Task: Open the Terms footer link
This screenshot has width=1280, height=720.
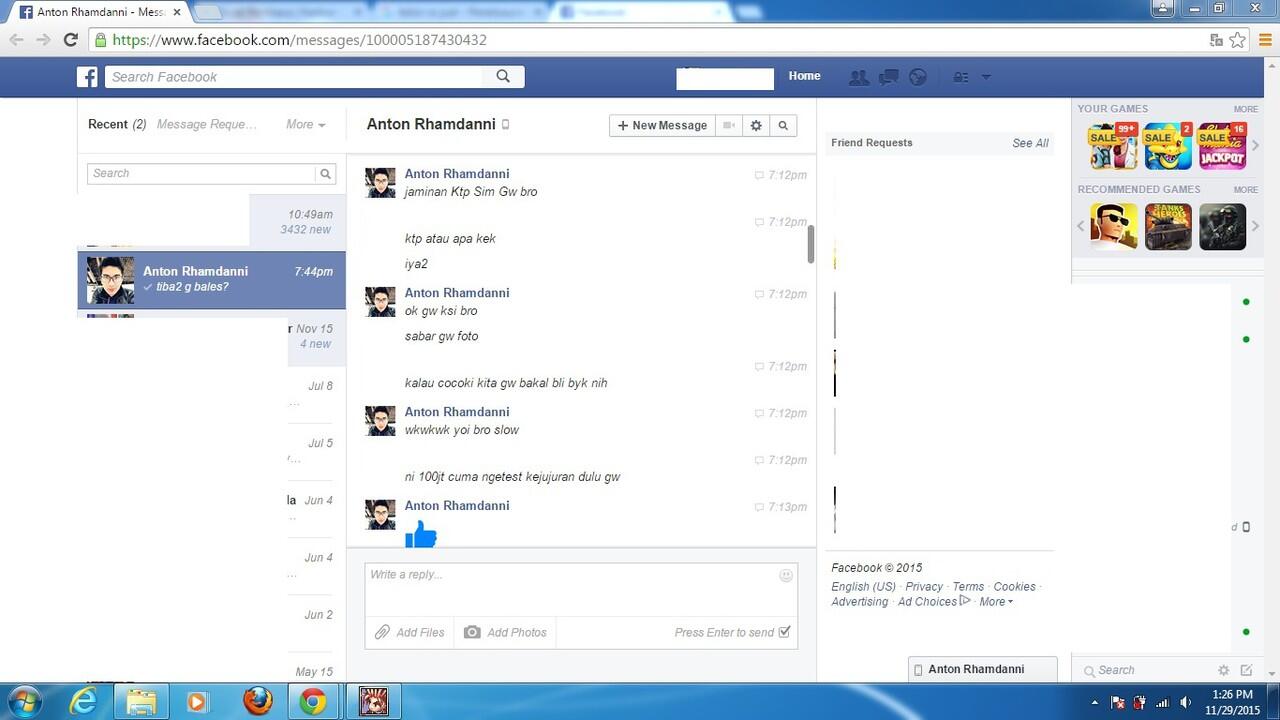Action: tap(968, 587)
